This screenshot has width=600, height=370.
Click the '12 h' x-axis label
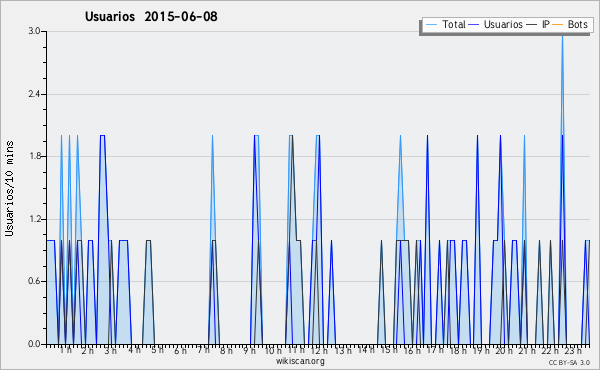[319, 350]
